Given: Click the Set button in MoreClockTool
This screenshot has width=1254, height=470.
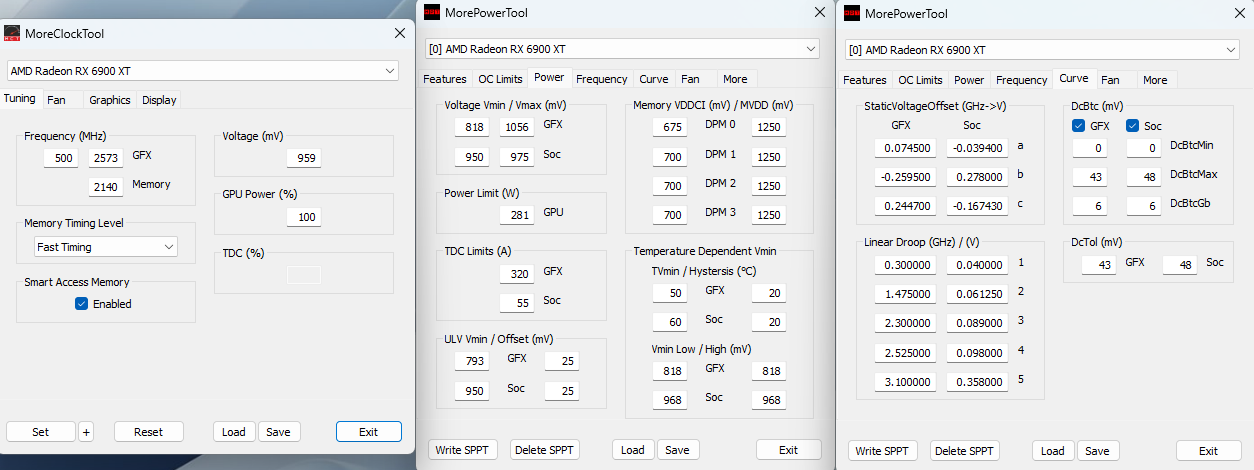Looking at the screenshot, I should 40,432.
